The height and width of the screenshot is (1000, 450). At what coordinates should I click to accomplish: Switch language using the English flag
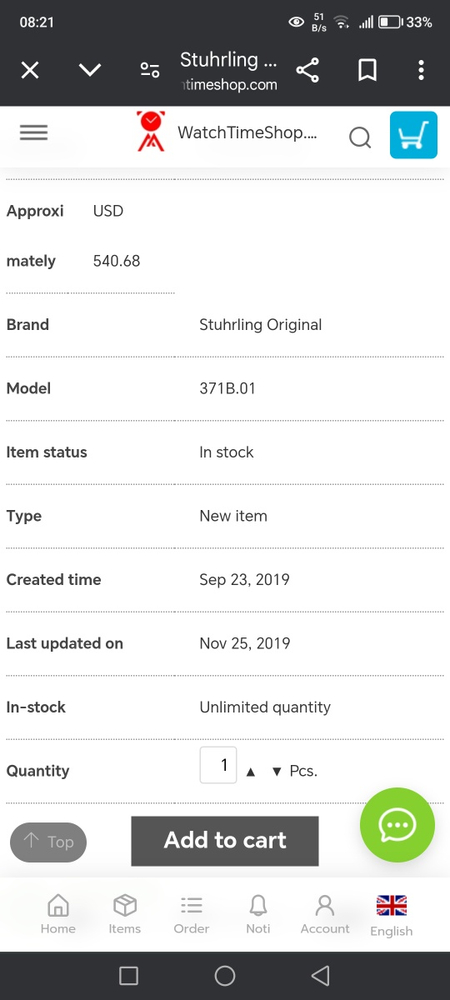pyautogui.click(x=391, y=915)
